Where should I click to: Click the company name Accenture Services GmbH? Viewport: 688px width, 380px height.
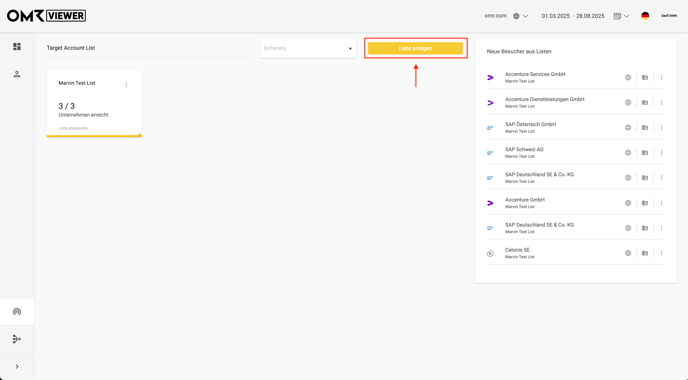click(x=535, y=74)
